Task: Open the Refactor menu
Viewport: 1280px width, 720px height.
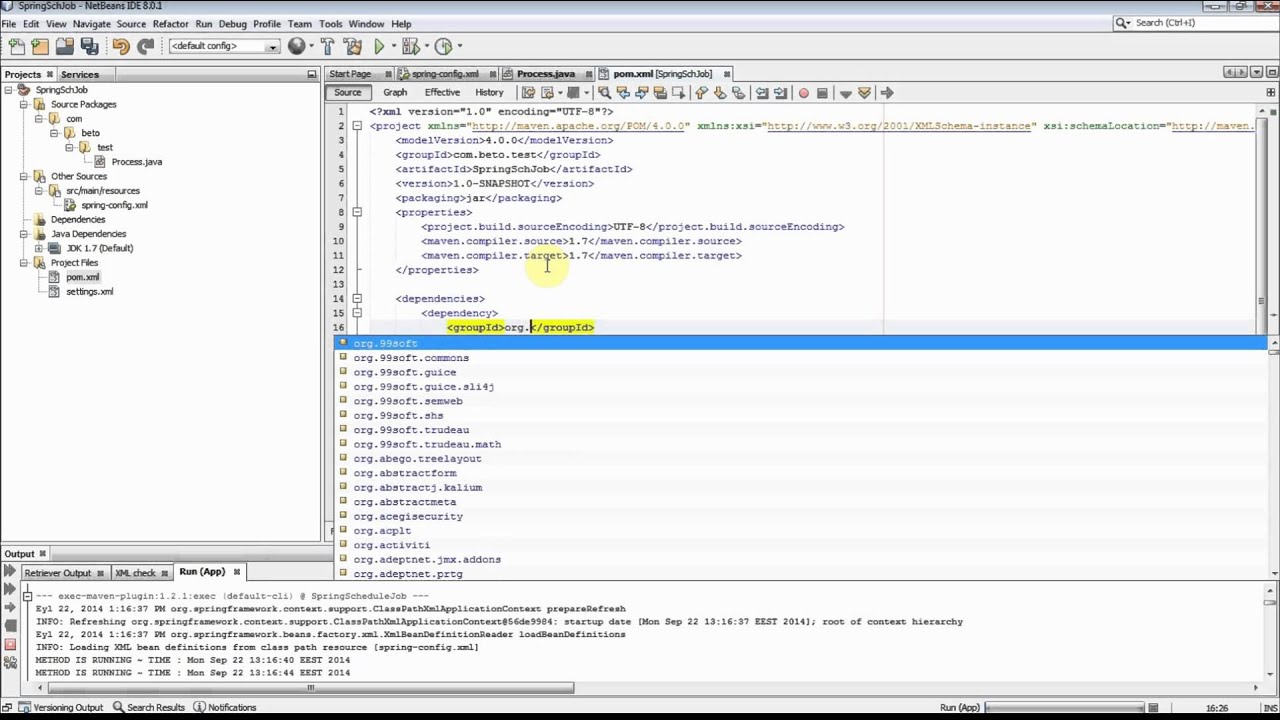Action: (170, 24)
